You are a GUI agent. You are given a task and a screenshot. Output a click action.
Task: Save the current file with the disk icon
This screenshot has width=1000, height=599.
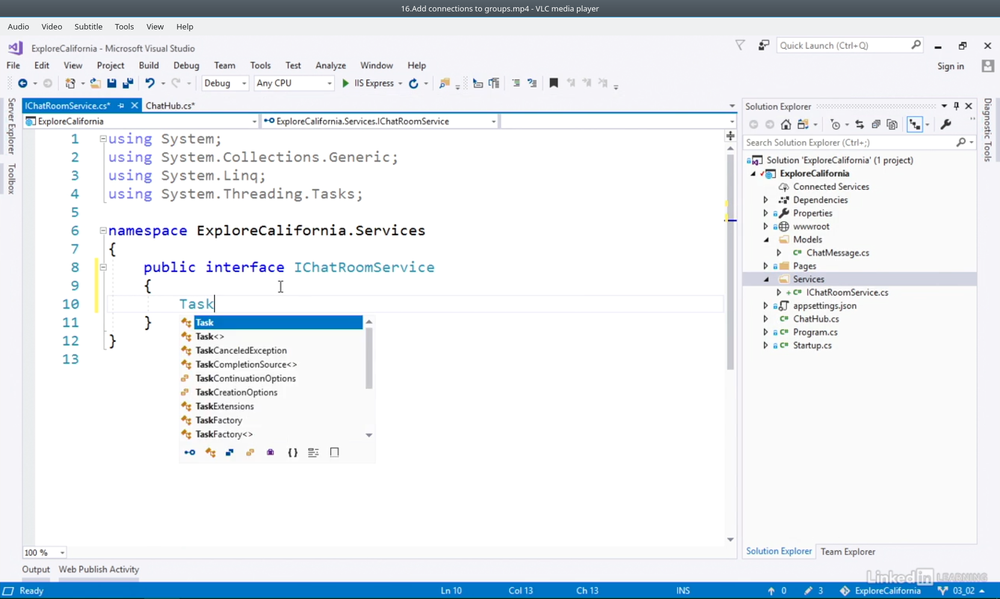(x=112, y=84)
